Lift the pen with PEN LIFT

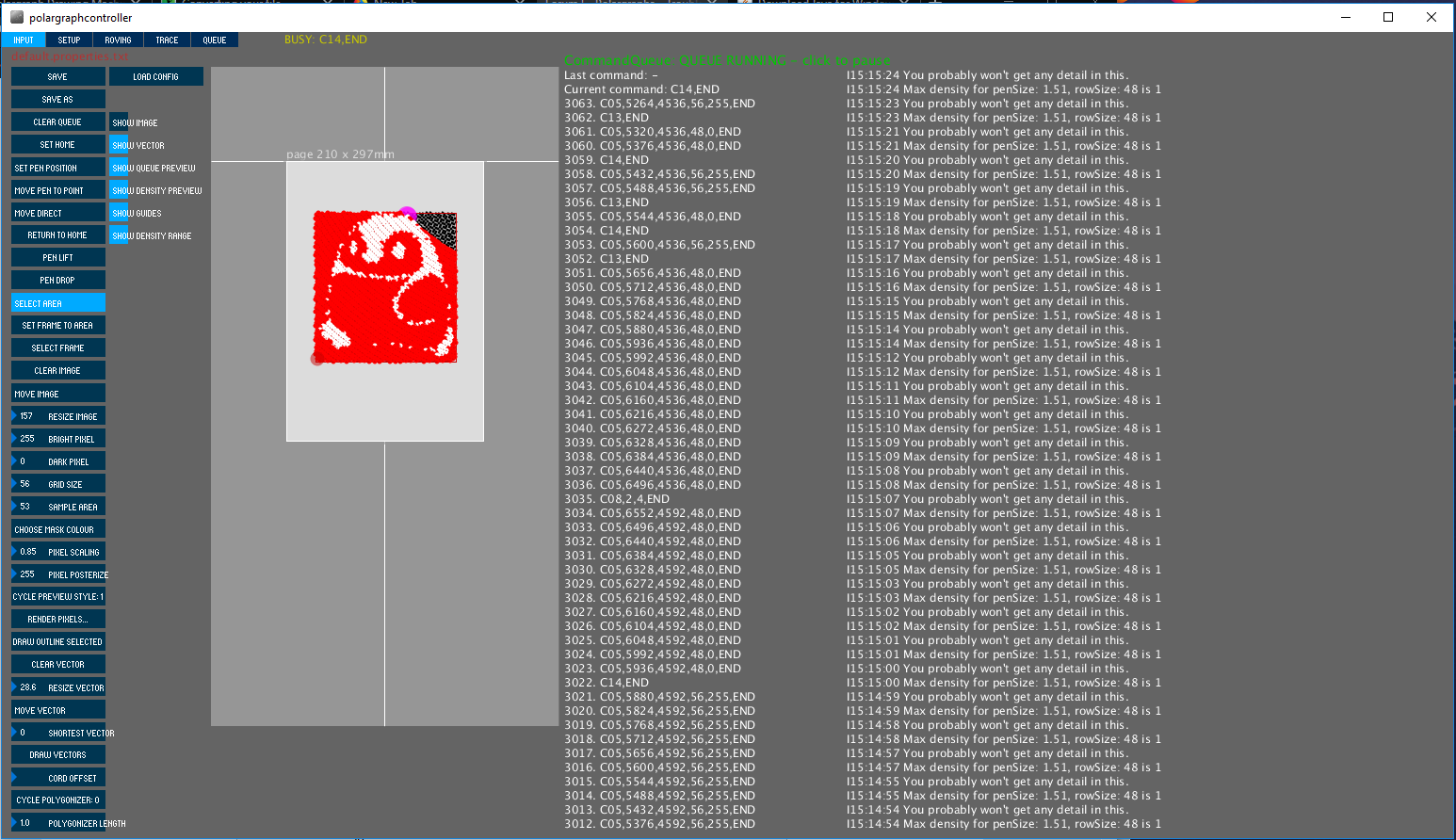click(x=58, y=257)
